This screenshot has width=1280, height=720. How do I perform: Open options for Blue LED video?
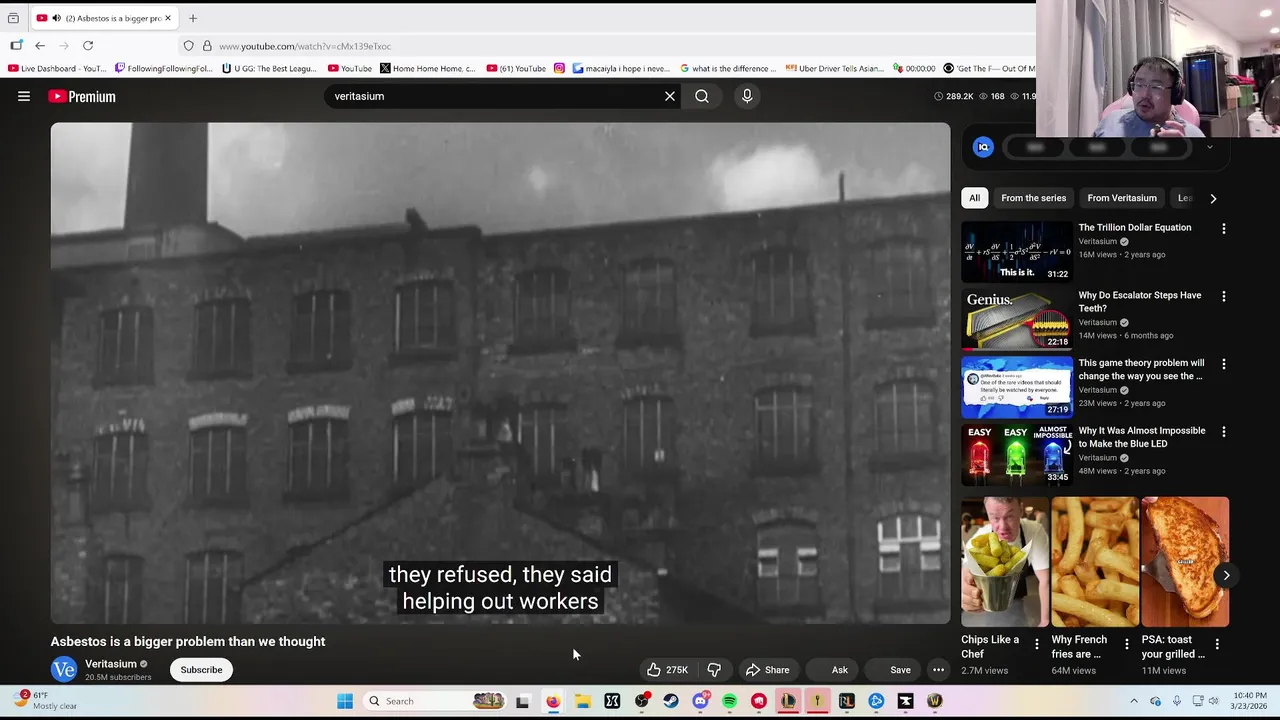click(1223, 433)
